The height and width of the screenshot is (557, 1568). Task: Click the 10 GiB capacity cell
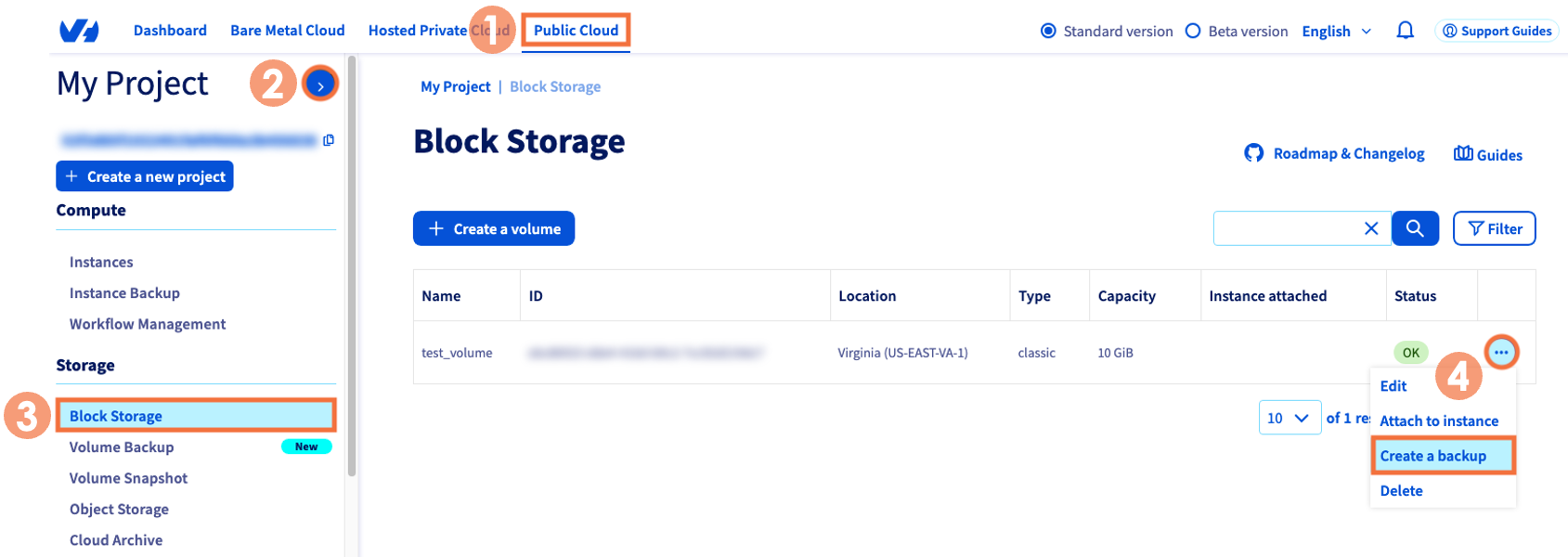pyautogui.click(x=1115, y=353)
